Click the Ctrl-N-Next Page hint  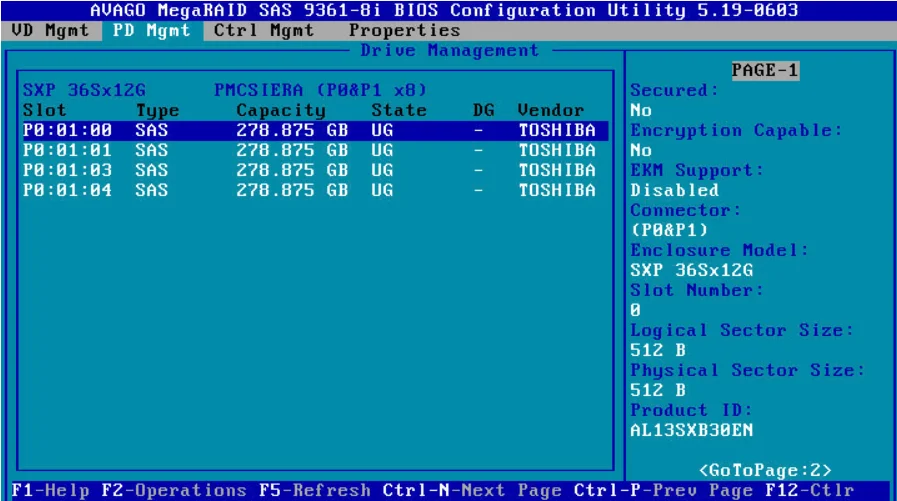coord(472,491)
